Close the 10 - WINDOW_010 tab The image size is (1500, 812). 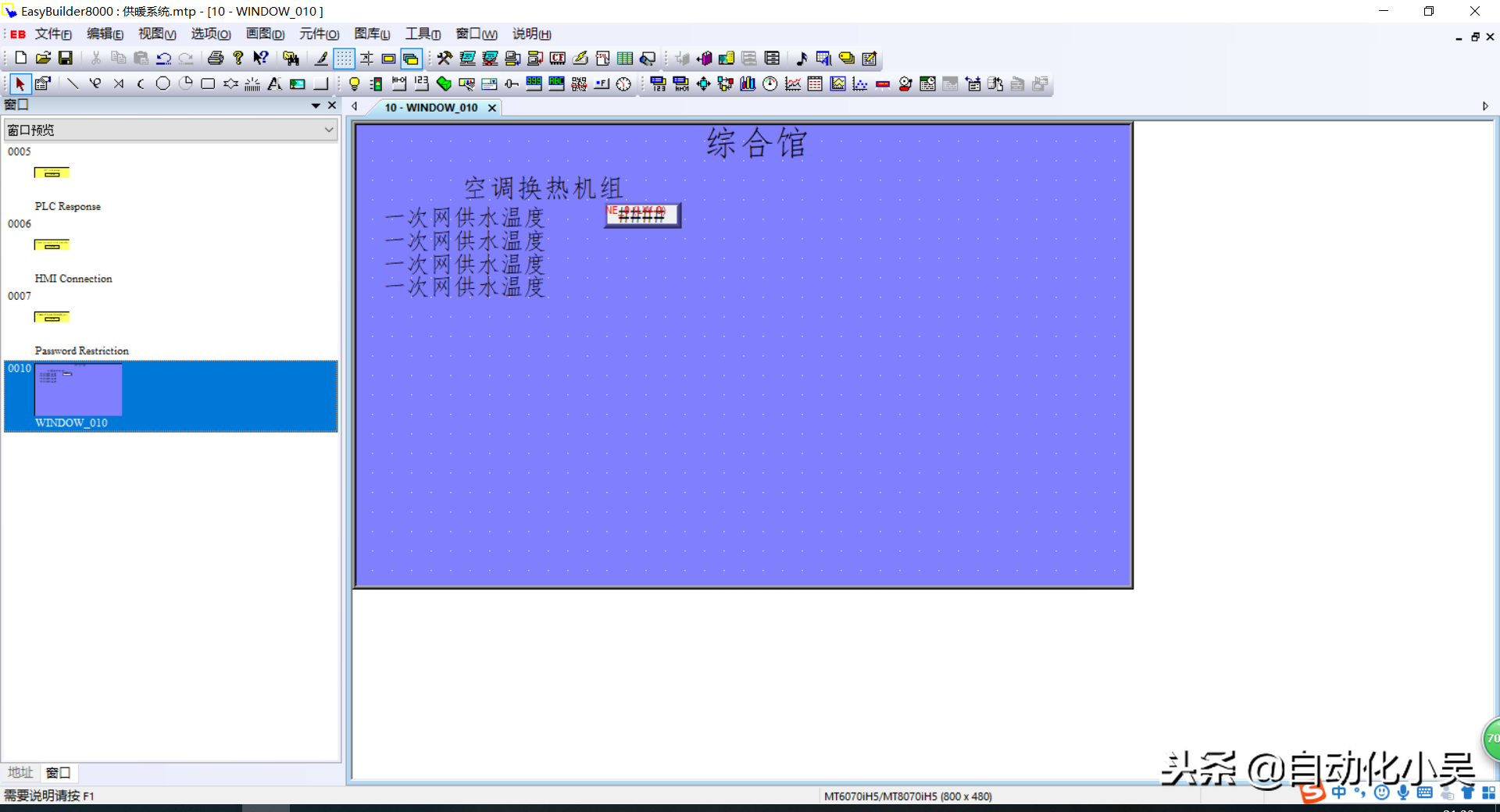[492, 108]
